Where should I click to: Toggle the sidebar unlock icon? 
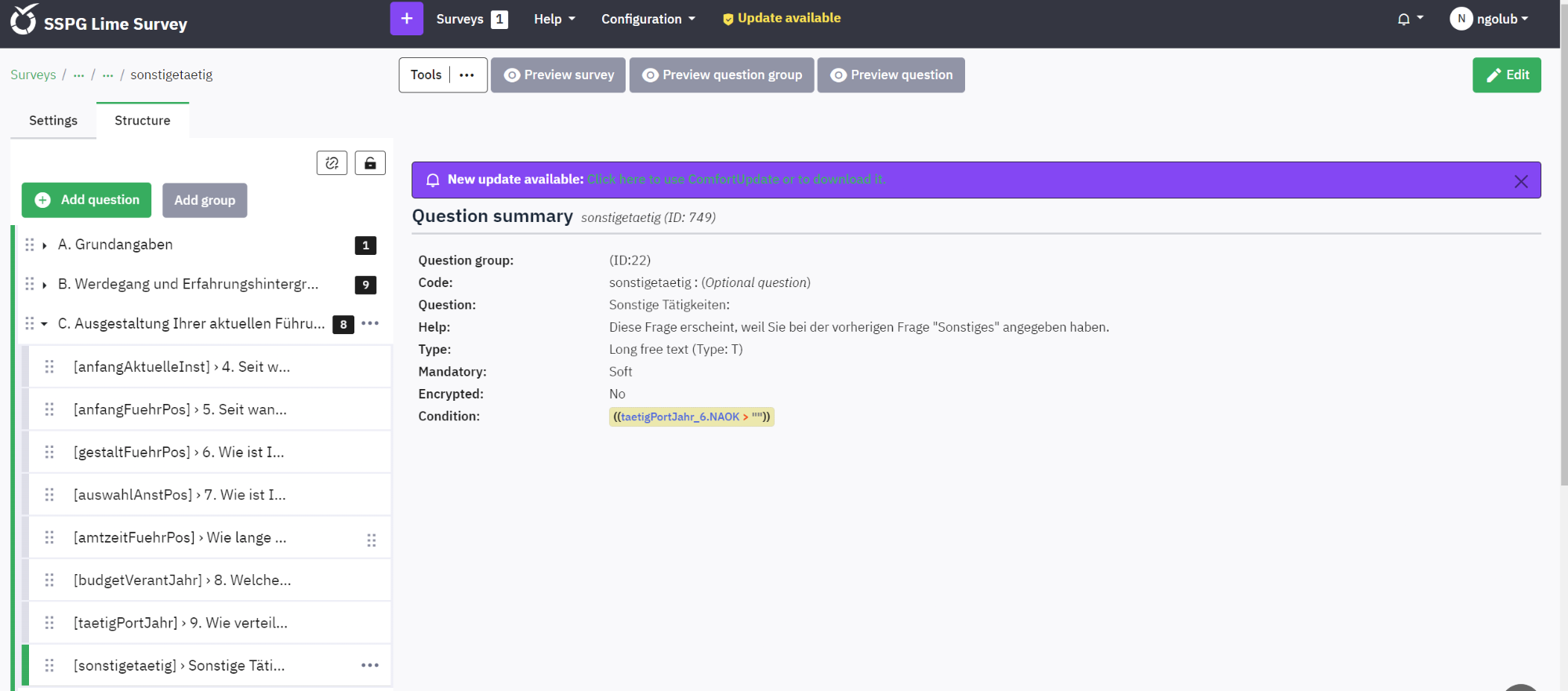[370, 163]
